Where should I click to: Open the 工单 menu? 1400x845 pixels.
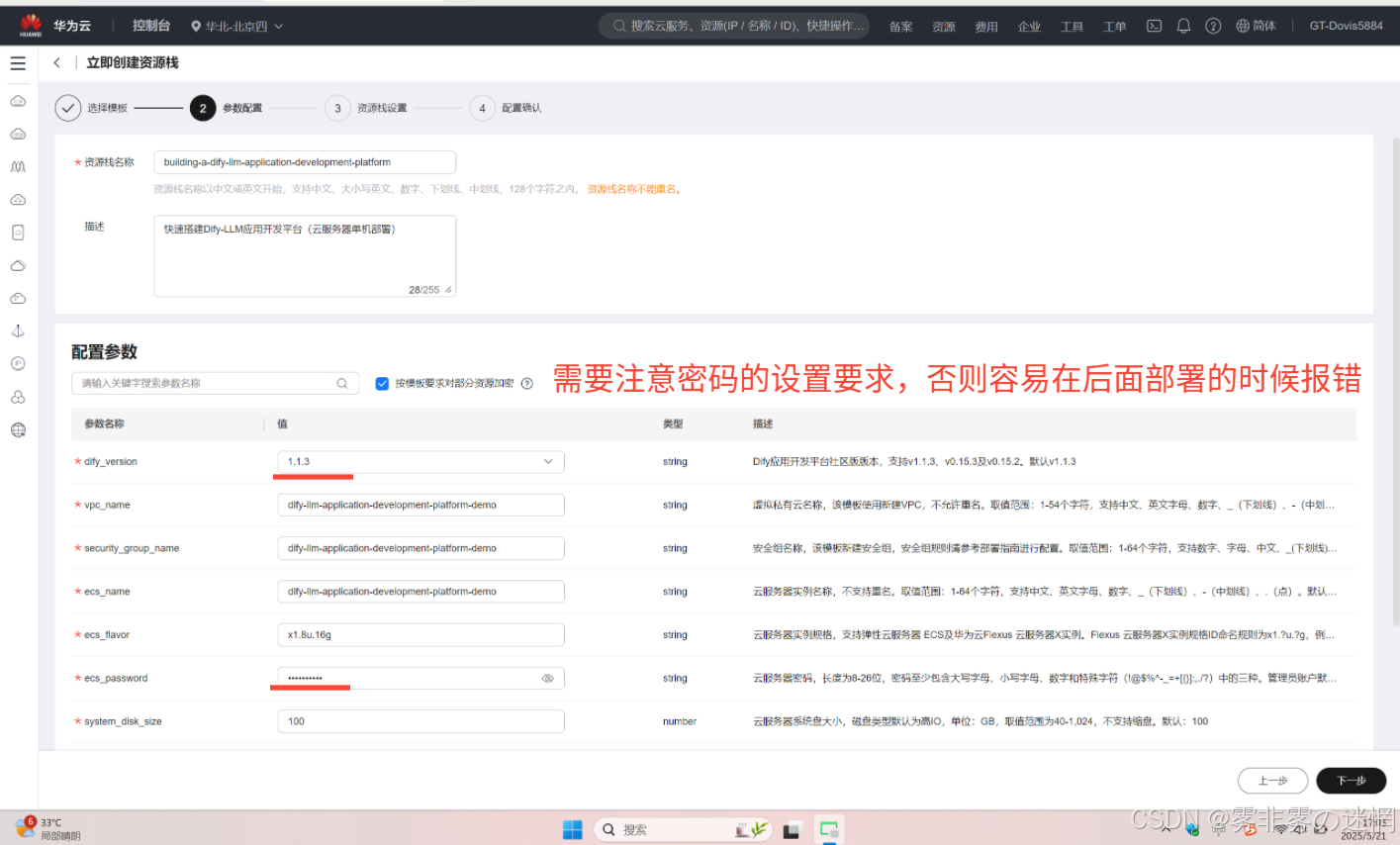[x=1114, y=27]
